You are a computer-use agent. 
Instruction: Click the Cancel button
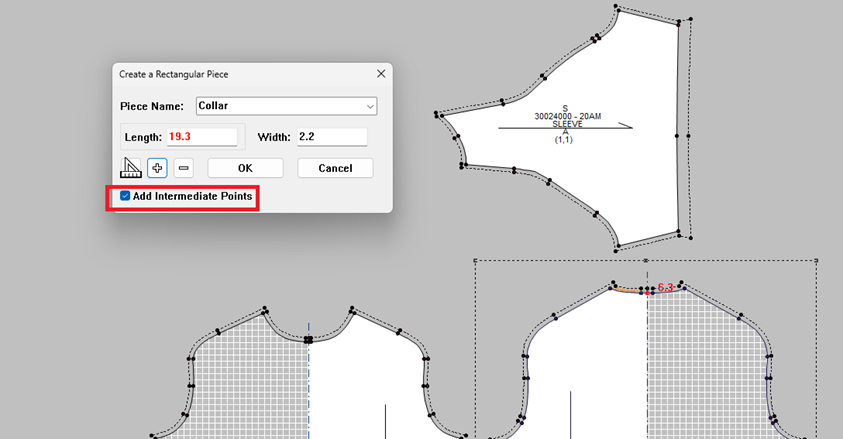click(x=335, y=168)
